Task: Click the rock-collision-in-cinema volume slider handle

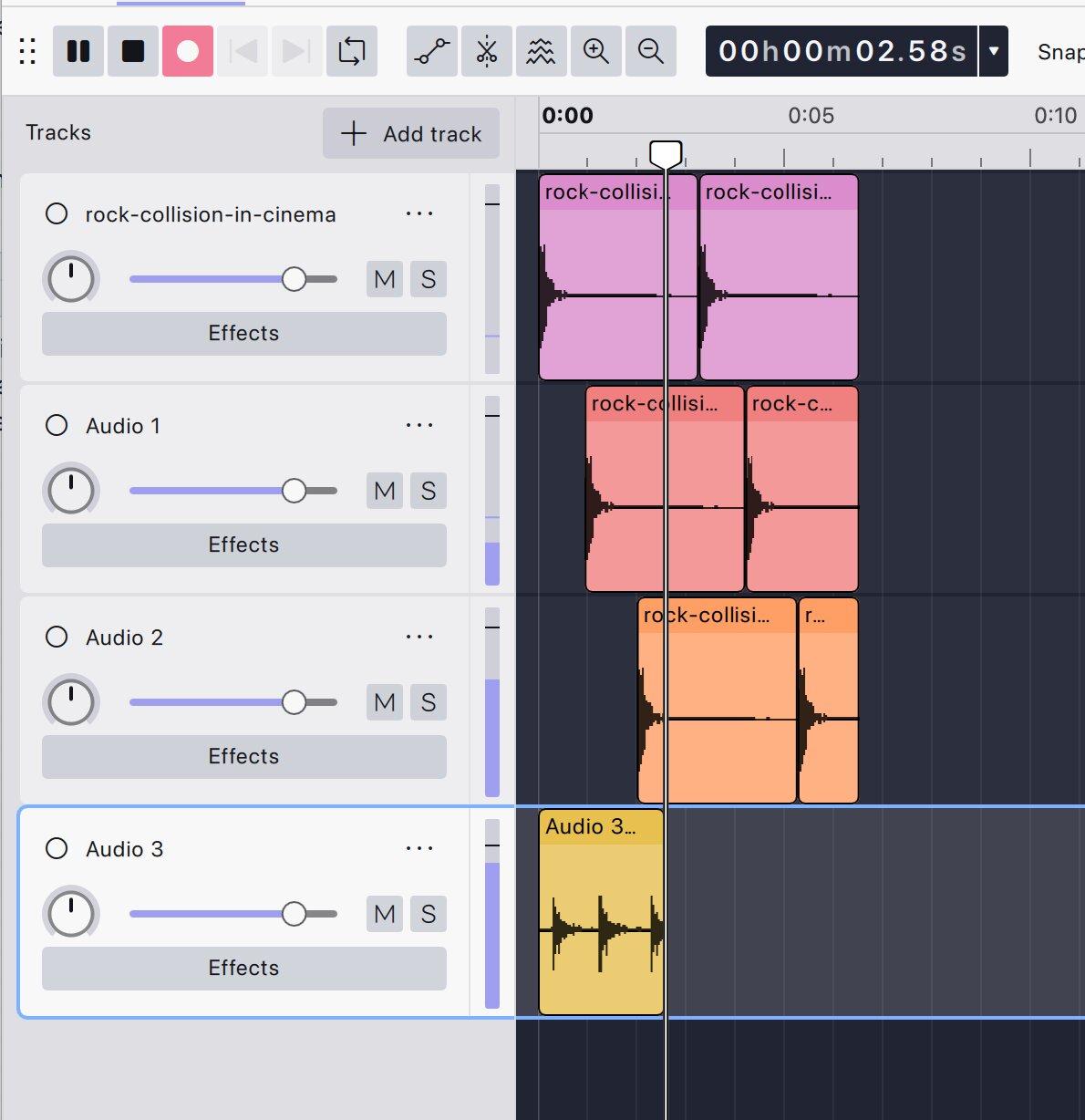Action: (294, 279)
